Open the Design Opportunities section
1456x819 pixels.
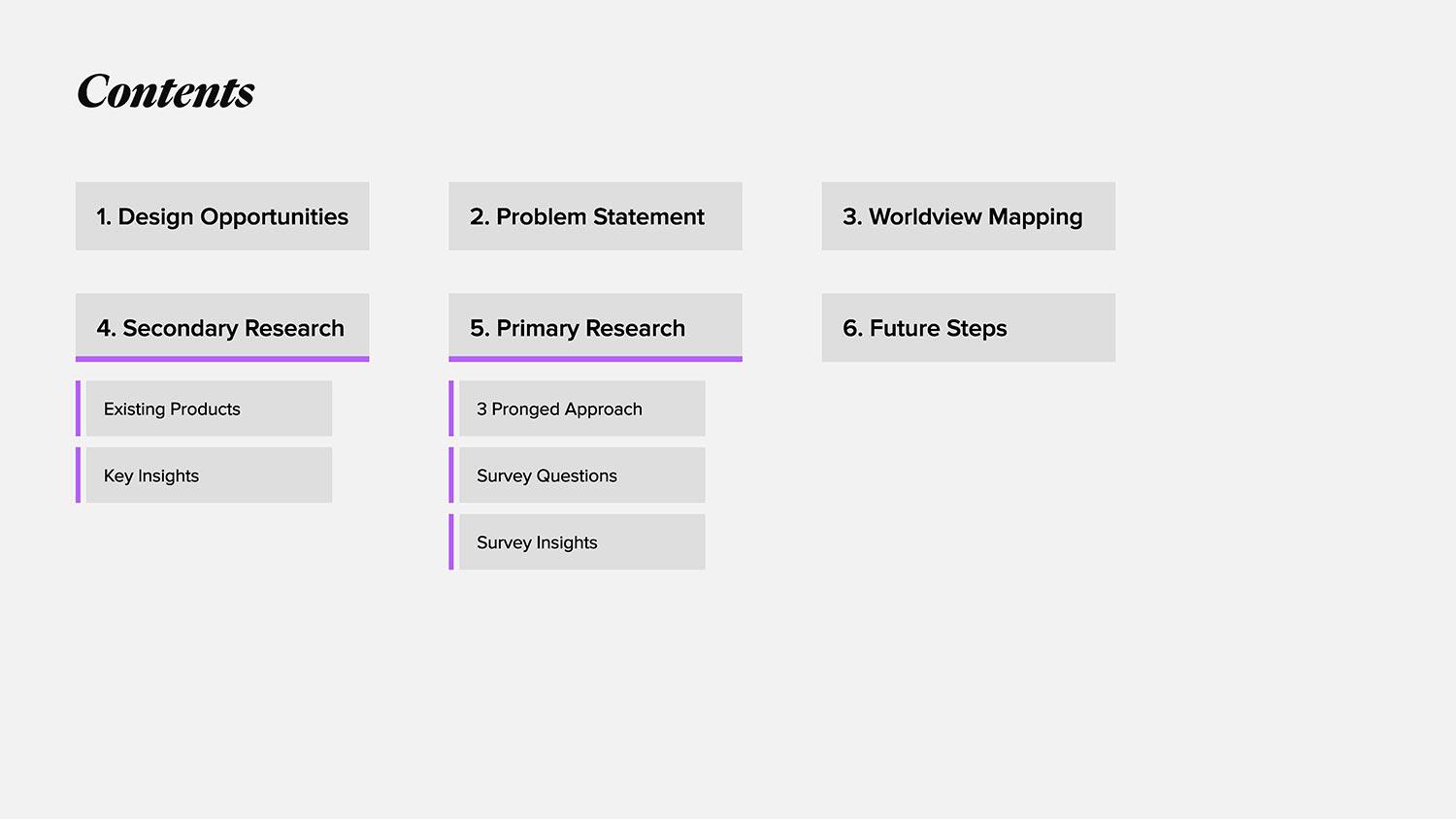[x=222, y=216]
